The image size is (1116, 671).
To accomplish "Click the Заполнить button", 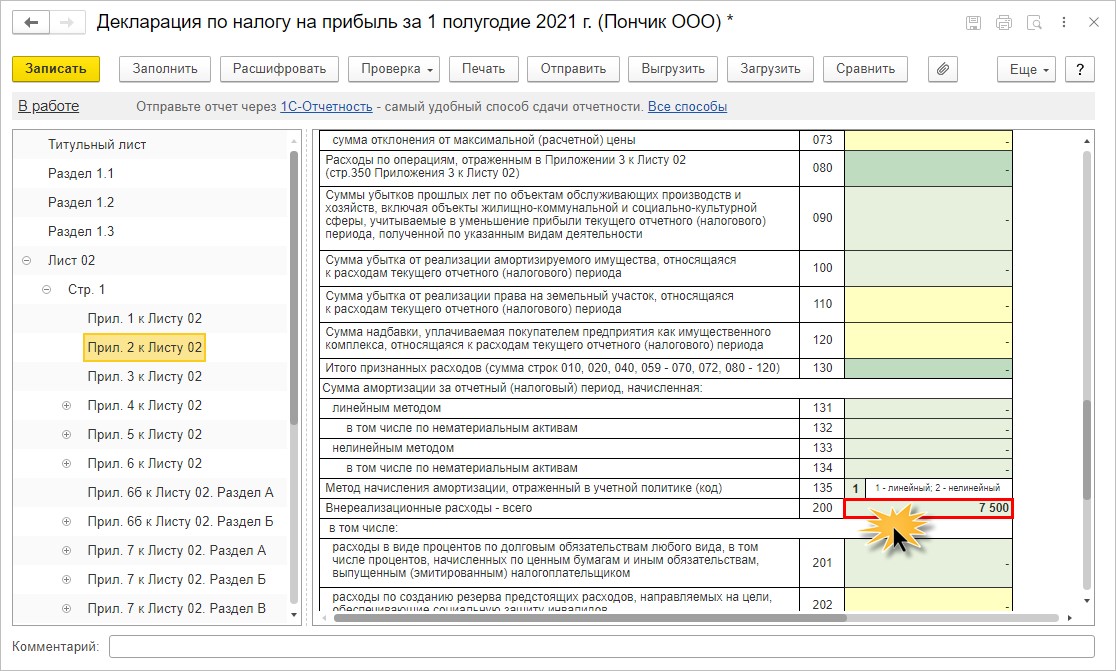I will coord(164,69).
